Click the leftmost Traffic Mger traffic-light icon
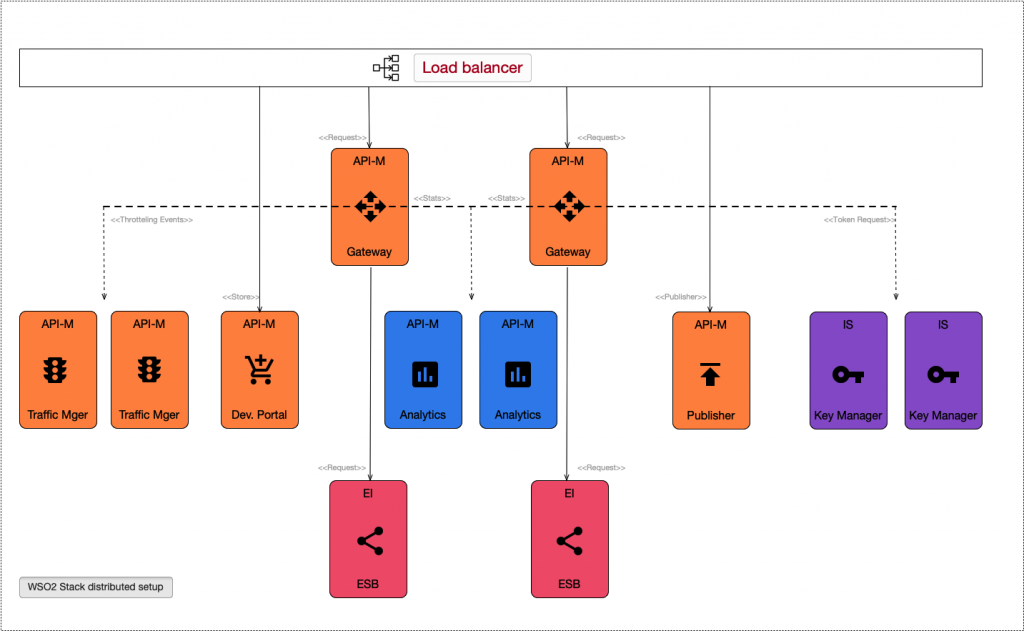Viewport: 1024px width, 631px height. [56, 370]
